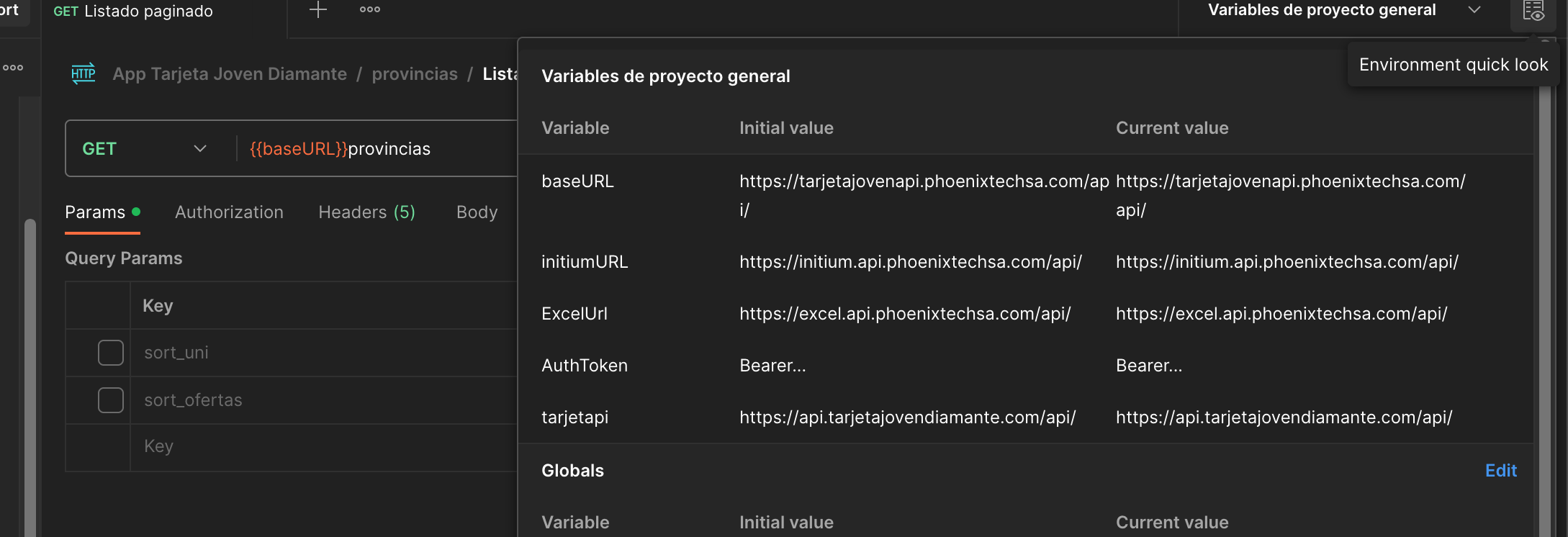Enable the sort_ofertas query param checkbox
Image resolution: width=1568 pixels, height=537 pixels.
[111, 400]
